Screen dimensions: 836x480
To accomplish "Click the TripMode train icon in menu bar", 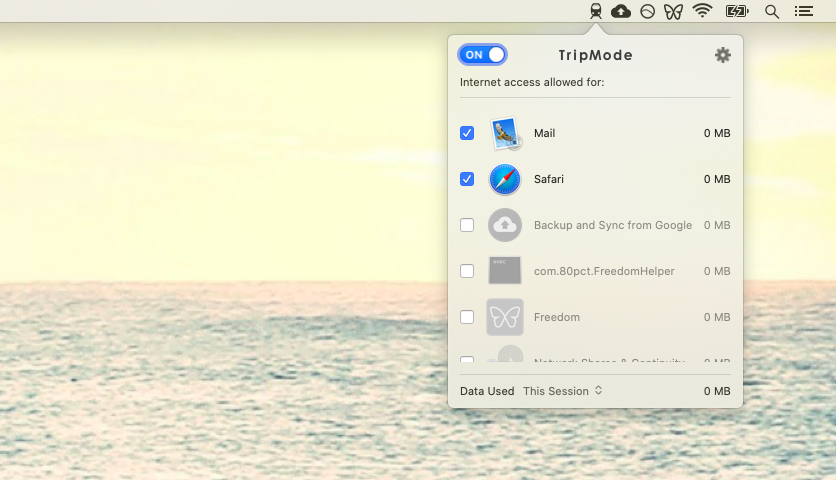I will pos(596,11).
